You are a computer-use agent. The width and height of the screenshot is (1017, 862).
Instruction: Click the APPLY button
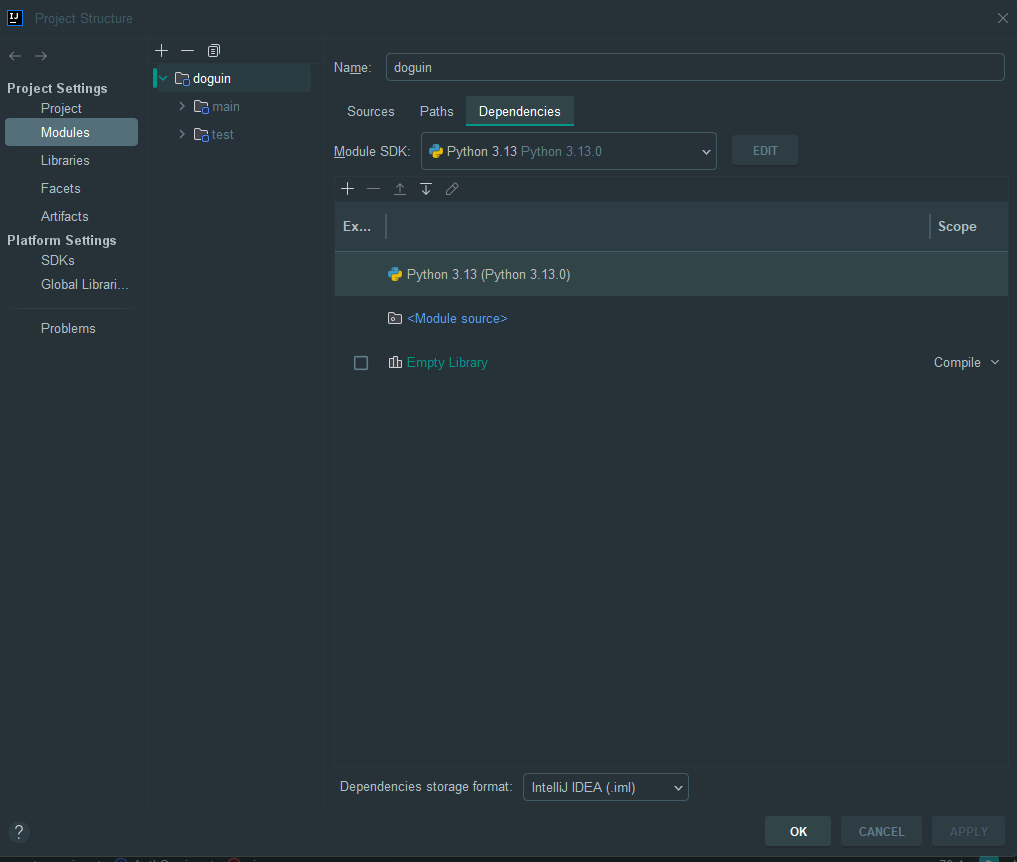(x=968, y=832)
